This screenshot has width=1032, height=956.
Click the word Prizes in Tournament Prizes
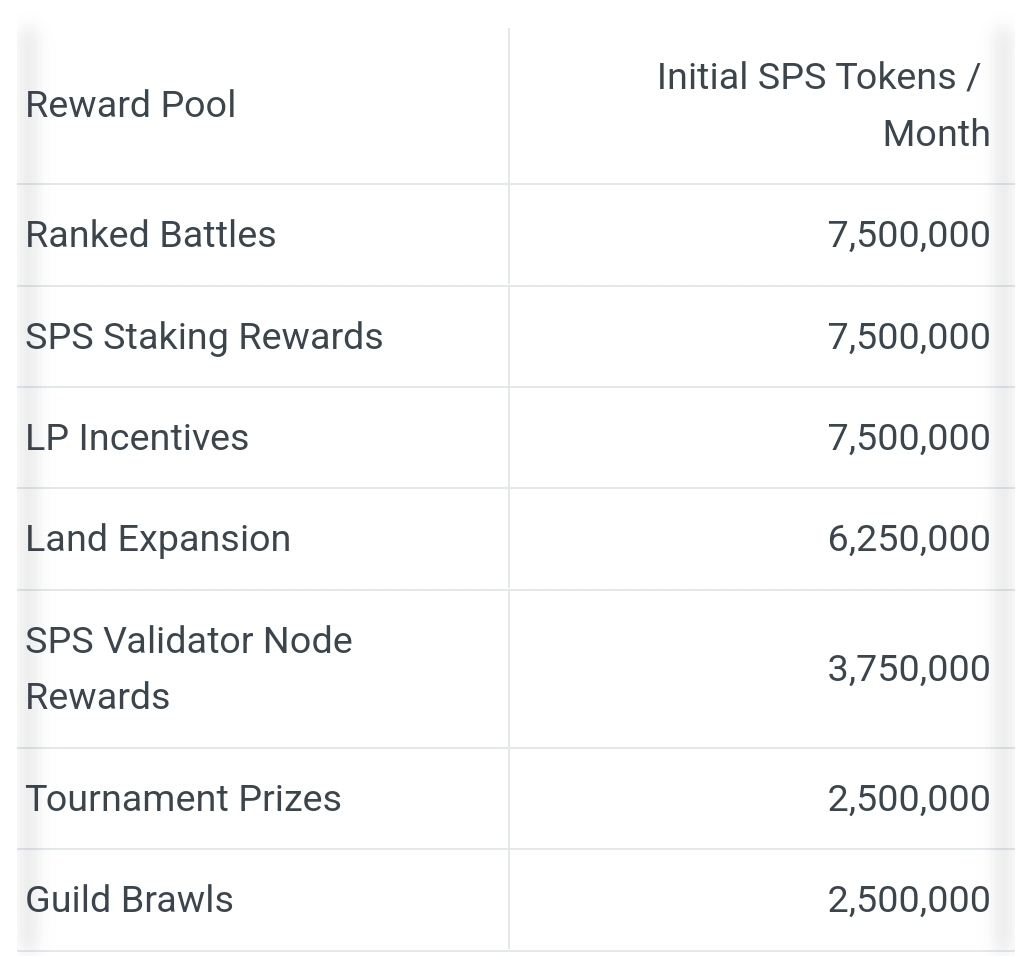[290, 799]
